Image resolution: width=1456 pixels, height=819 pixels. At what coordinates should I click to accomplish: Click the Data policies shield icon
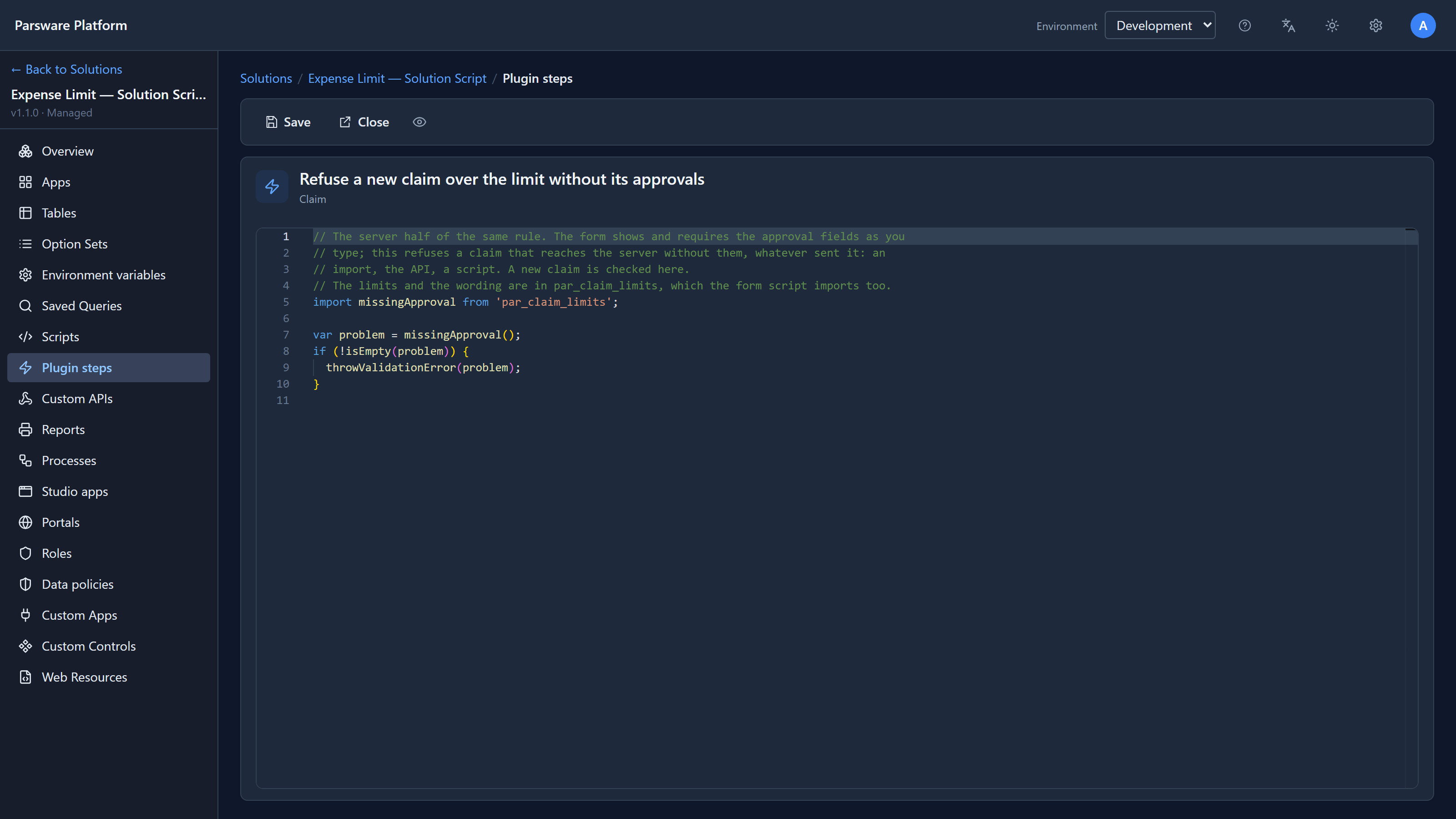coord(25,584)
